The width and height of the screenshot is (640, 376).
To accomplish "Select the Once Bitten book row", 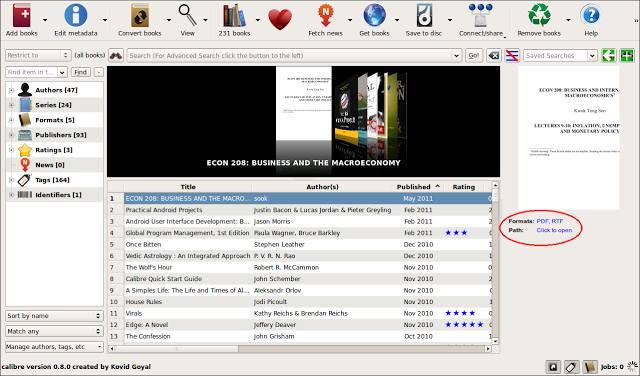I will (300, 244).
